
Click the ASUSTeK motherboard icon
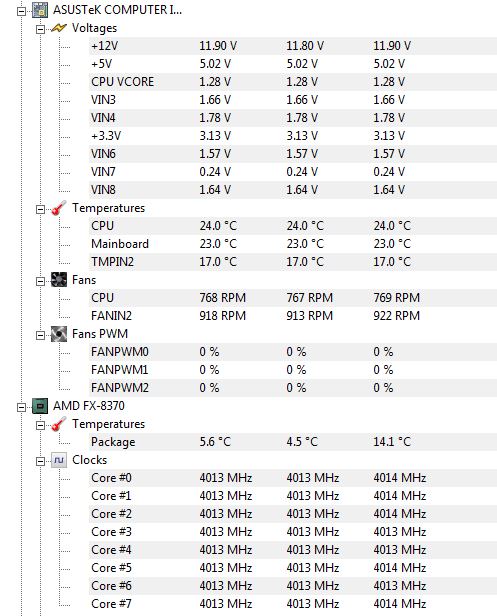point(40,10)
